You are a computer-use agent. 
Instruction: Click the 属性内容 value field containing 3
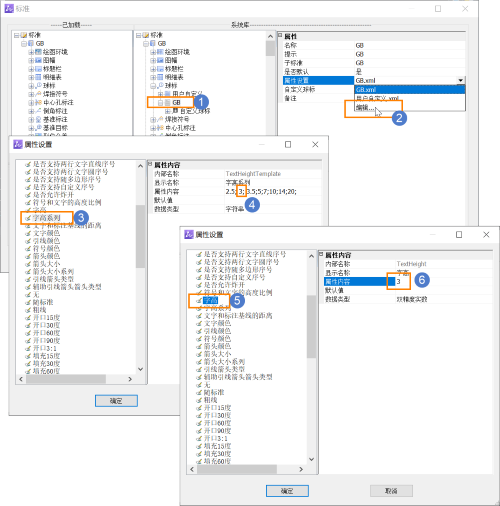(x=443, y=282)
